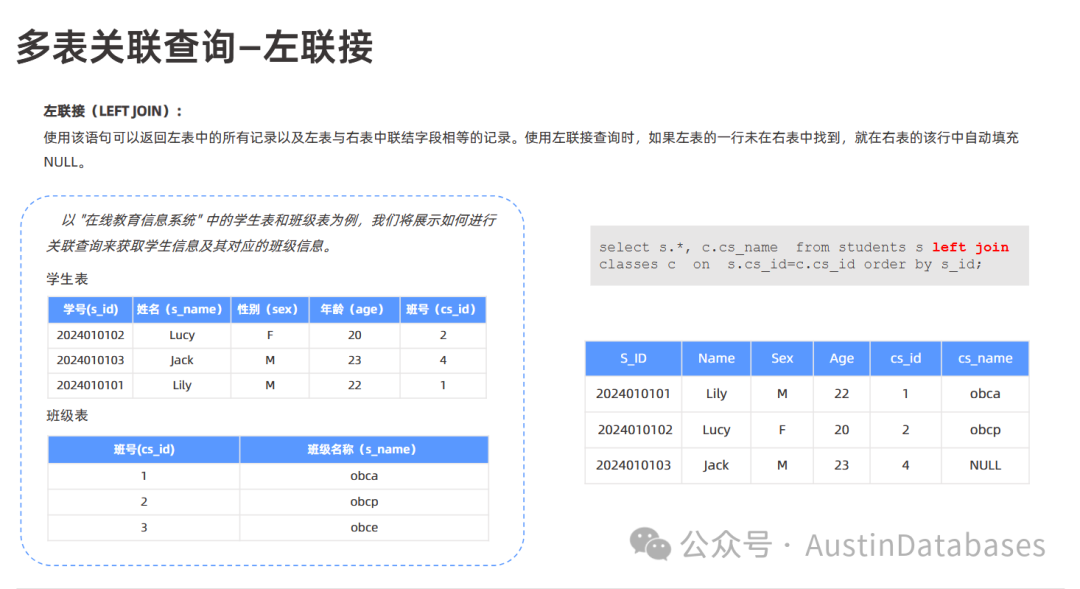Click the red "left join" keyword in SQL
1080x589 pixels.
970,247
